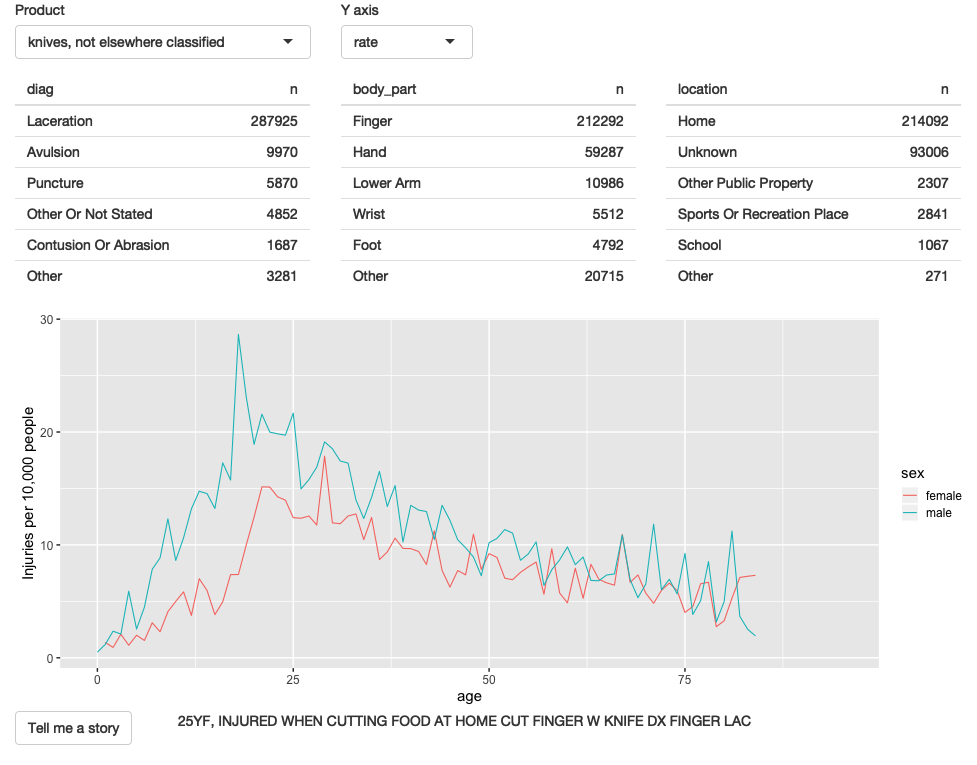
Task: Click the location column header
Action: (x=703, y=89)
